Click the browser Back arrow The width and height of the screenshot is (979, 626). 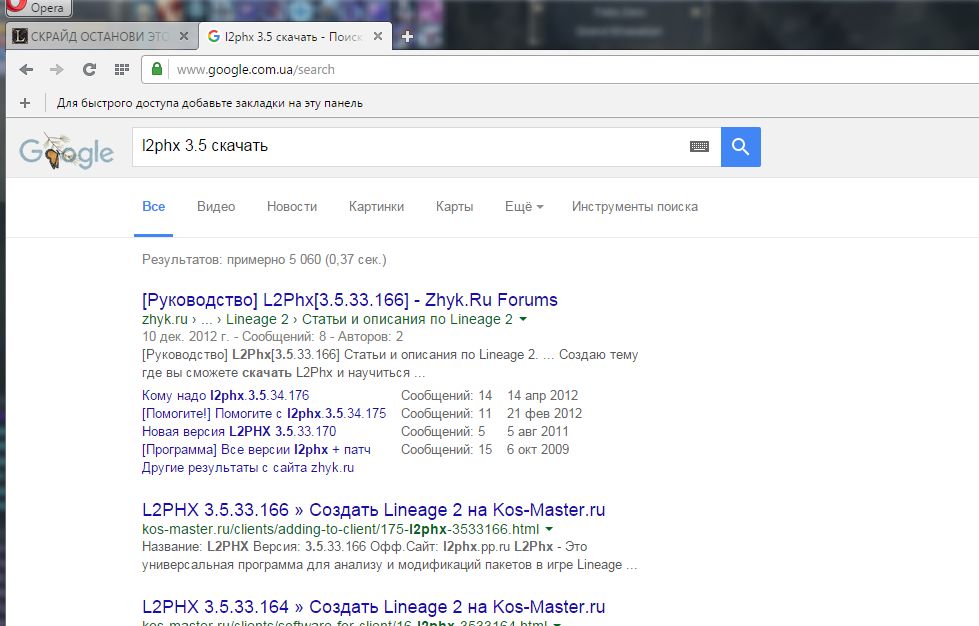26,70
